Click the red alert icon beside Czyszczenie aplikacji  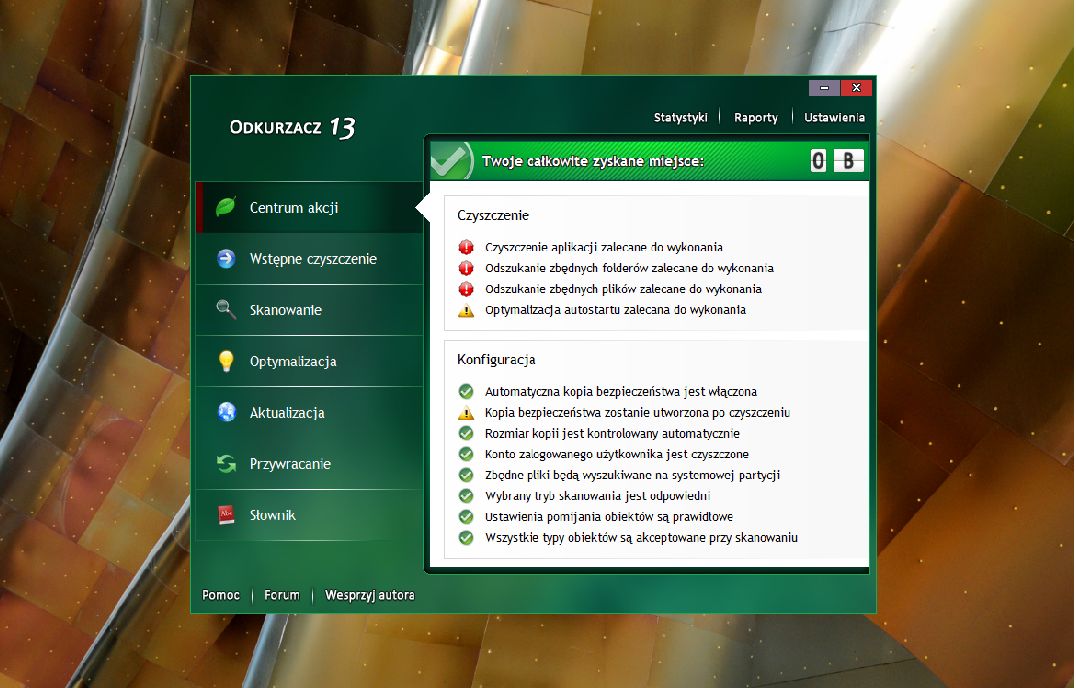(x=466, y=246)
